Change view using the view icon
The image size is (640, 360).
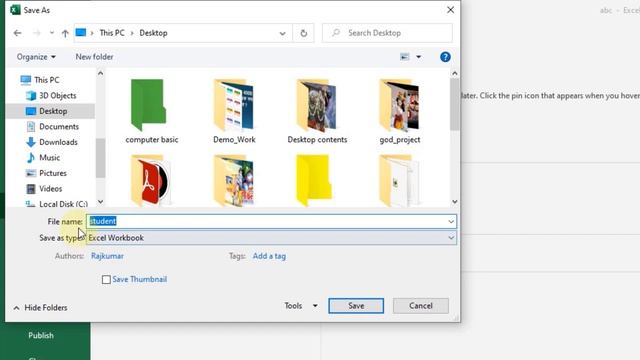click(x=404, y=57)
